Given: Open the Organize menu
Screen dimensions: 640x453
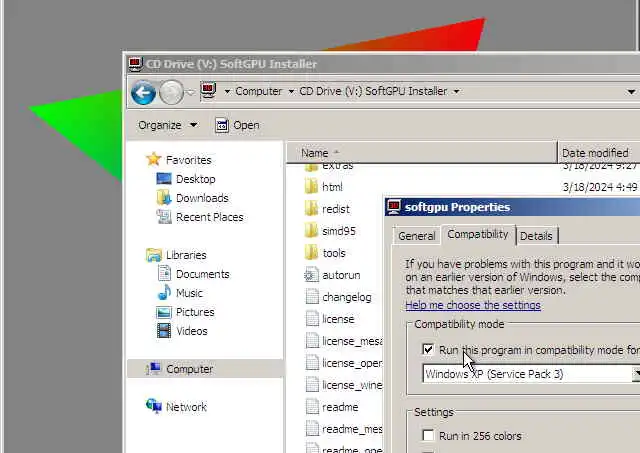Looking at the screenshot, I should click(x=168, y=125).
